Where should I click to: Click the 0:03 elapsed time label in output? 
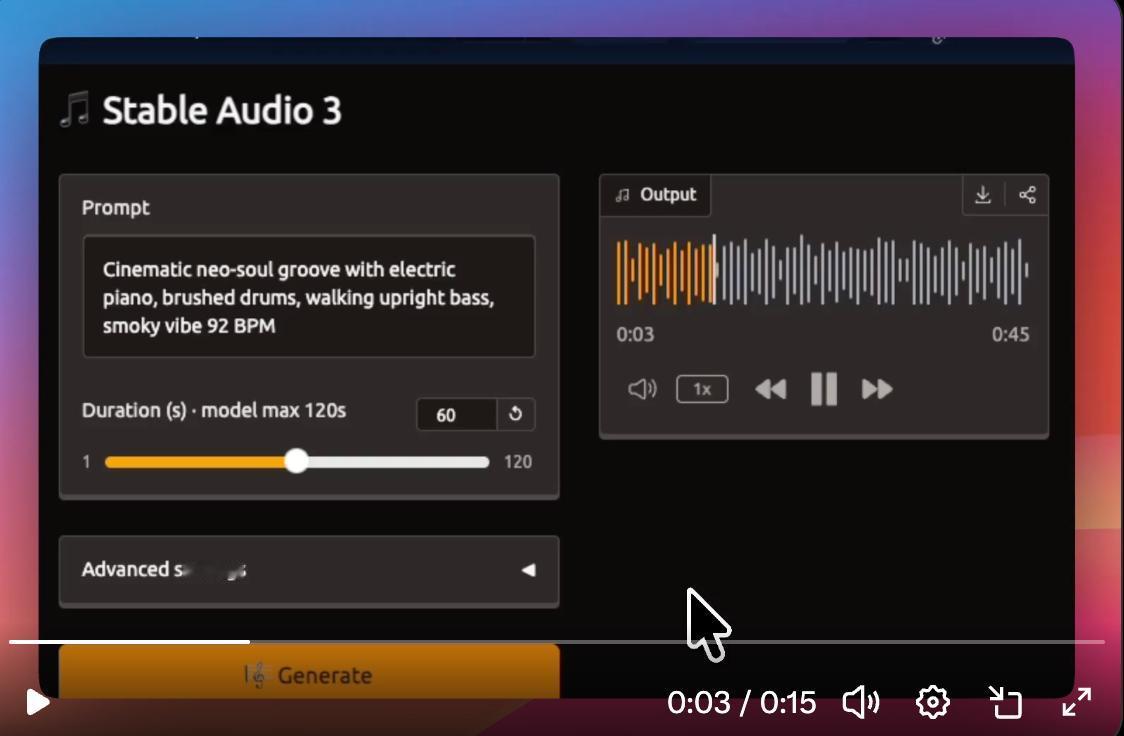(x=635, y=335)
